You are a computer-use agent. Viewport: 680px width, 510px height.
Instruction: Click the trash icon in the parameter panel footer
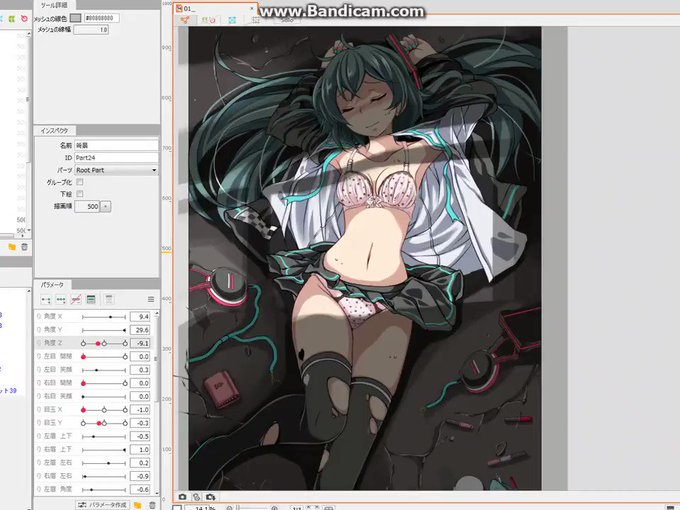pyautogui.click(x=152, y=505)
